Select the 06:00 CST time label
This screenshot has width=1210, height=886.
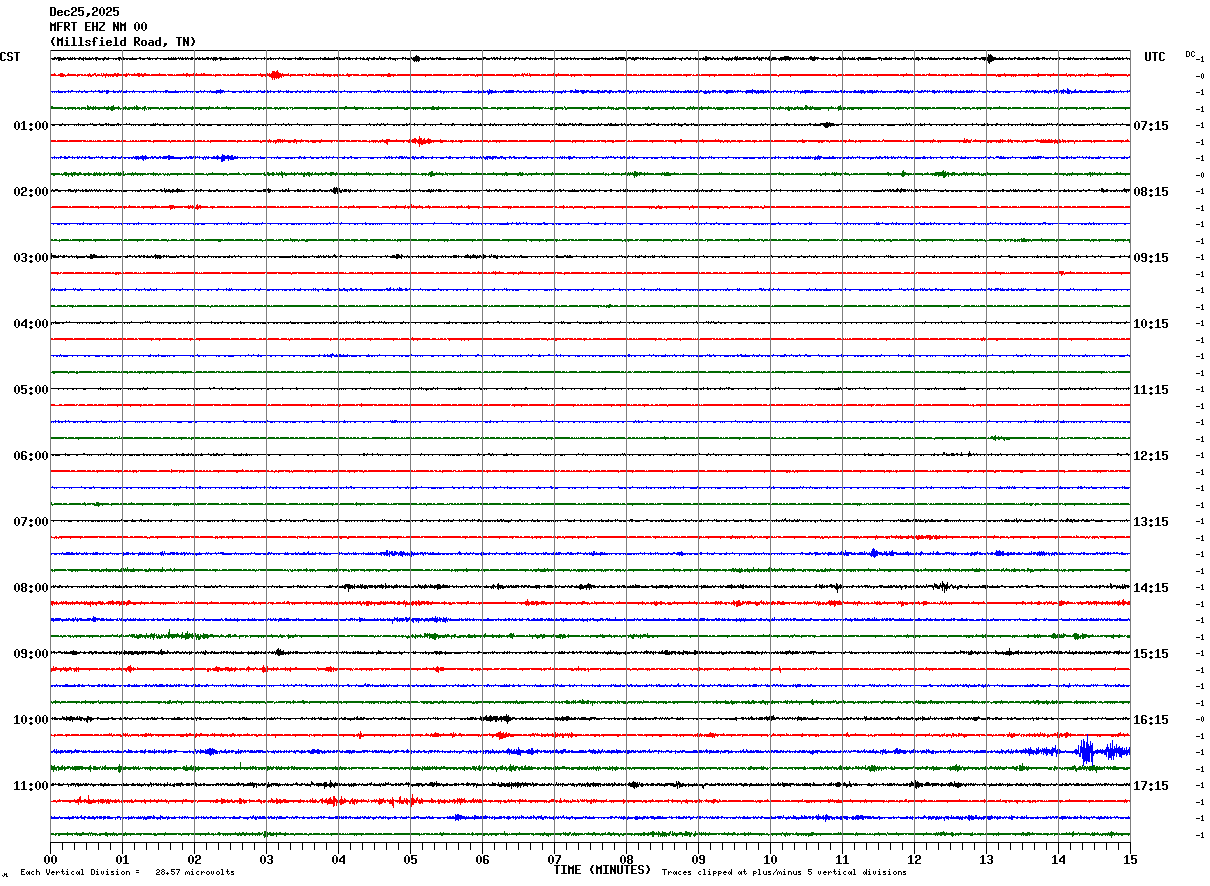31,456
